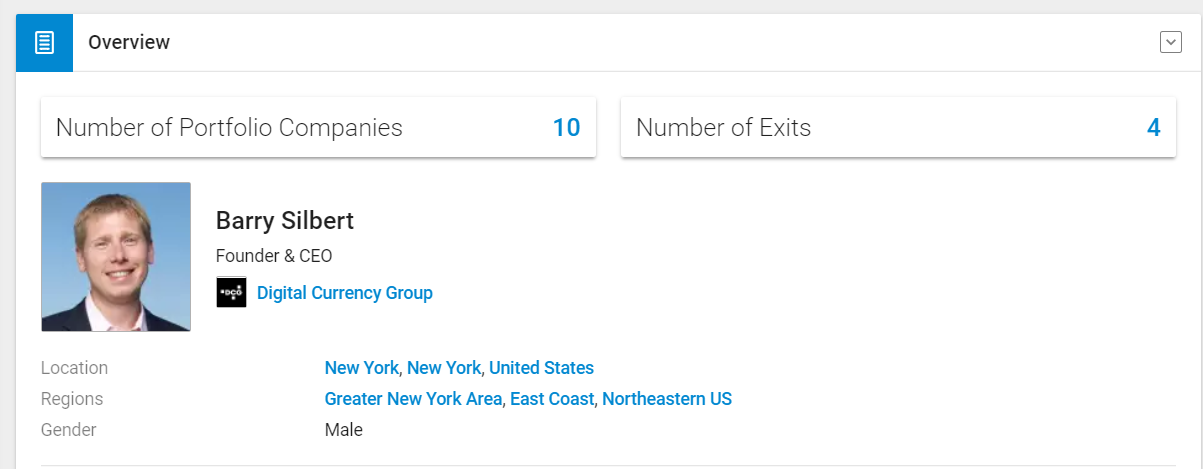Viewport: 1203px width, 469px height.
Task: Click the portfolio companies count 10
Action: point(566,128)
